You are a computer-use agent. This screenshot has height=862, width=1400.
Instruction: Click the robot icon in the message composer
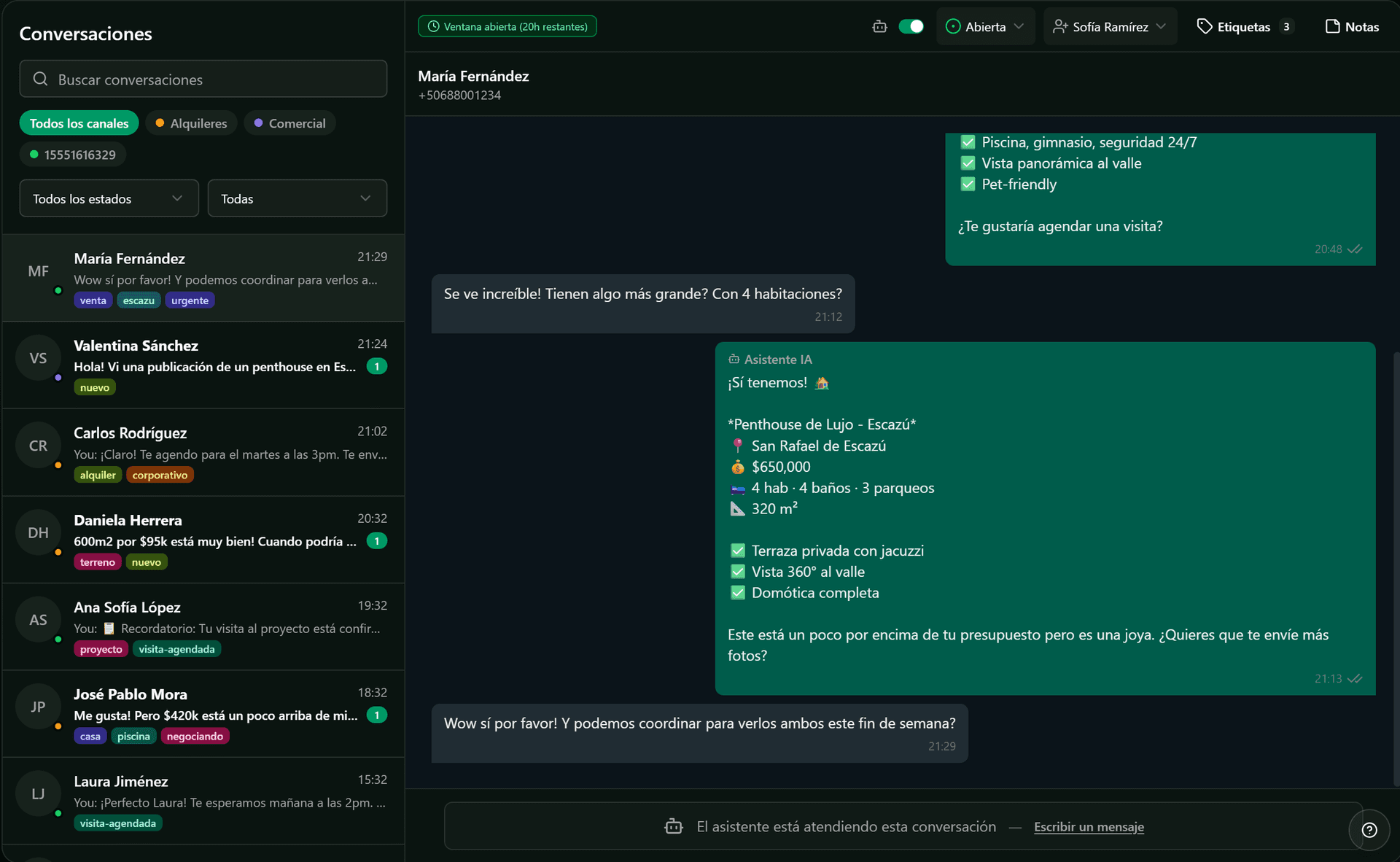[673, 827]
